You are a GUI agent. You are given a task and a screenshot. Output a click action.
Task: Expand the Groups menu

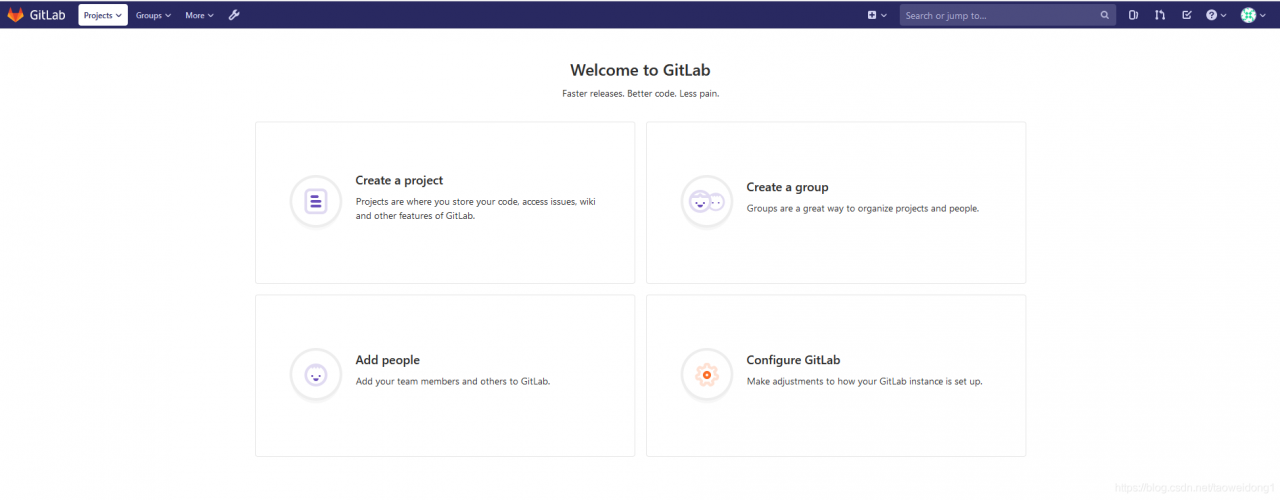[x=153, y=15]
